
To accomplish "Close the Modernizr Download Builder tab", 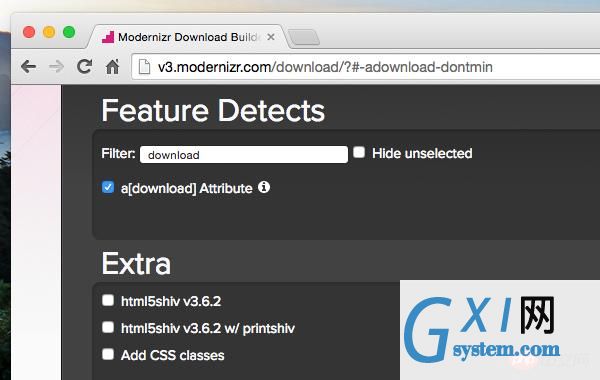I will click(x=271, y=37).
